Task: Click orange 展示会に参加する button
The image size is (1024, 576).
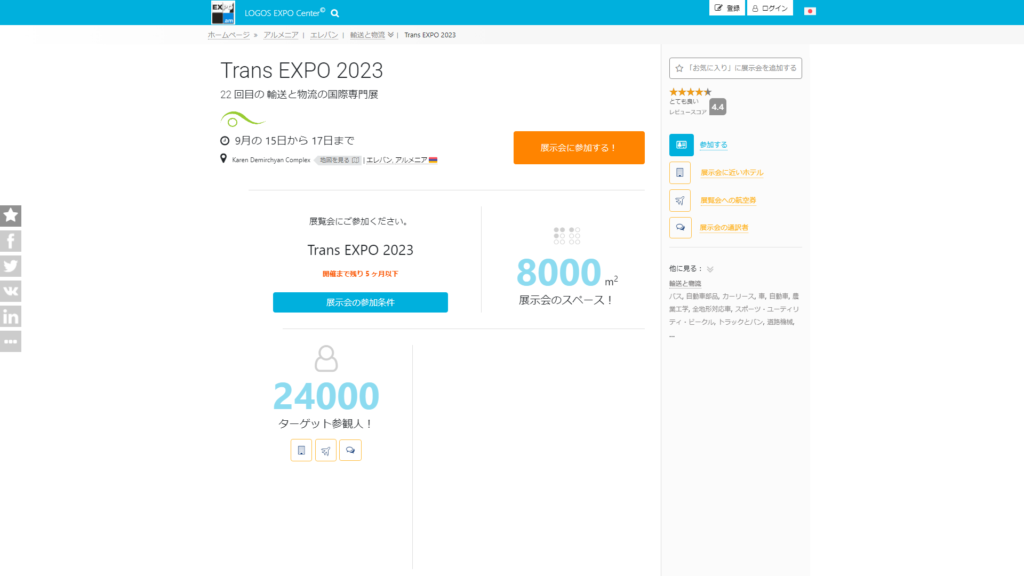Action: (x=579, y=148)
